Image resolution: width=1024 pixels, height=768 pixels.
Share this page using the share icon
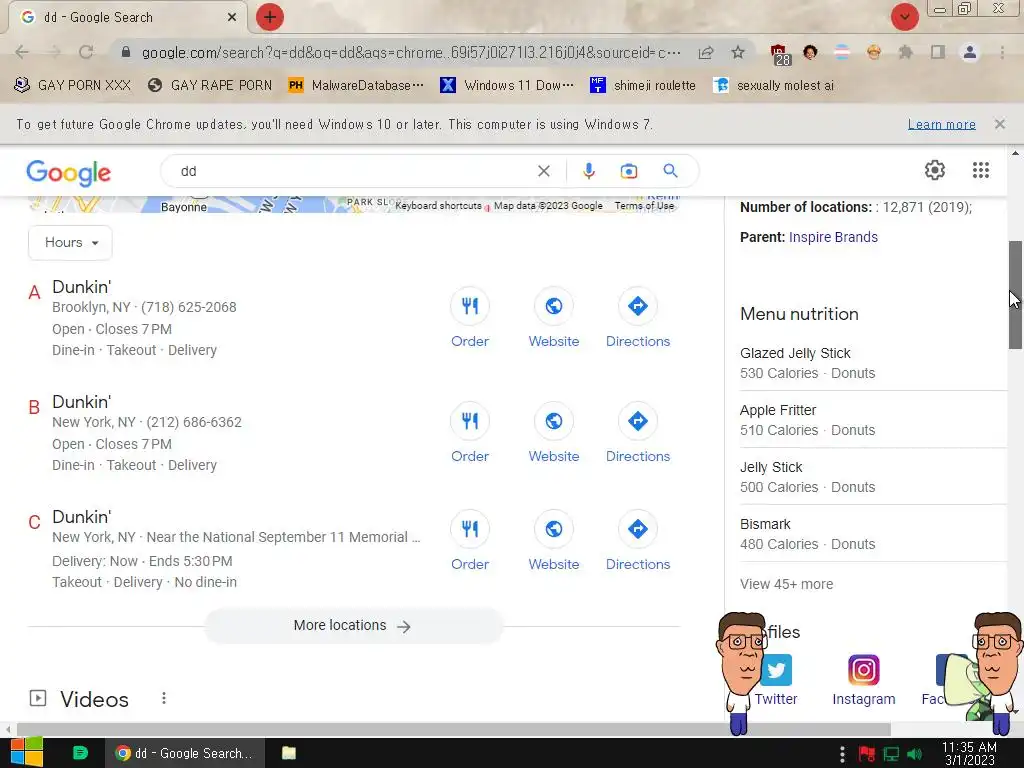[706, 52]
